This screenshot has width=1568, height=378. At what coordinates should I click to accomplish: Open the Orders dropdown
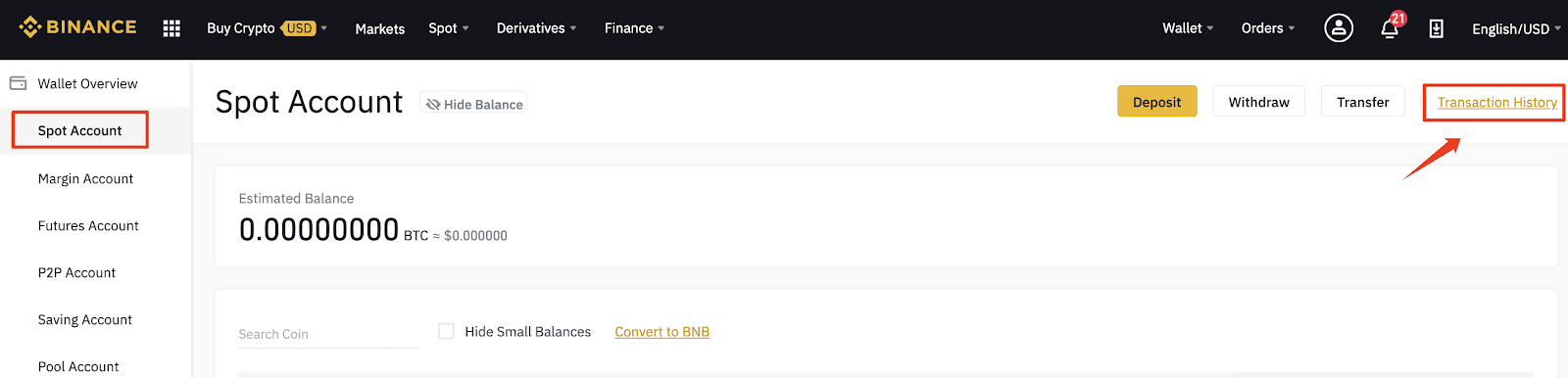pos(1268,28)
